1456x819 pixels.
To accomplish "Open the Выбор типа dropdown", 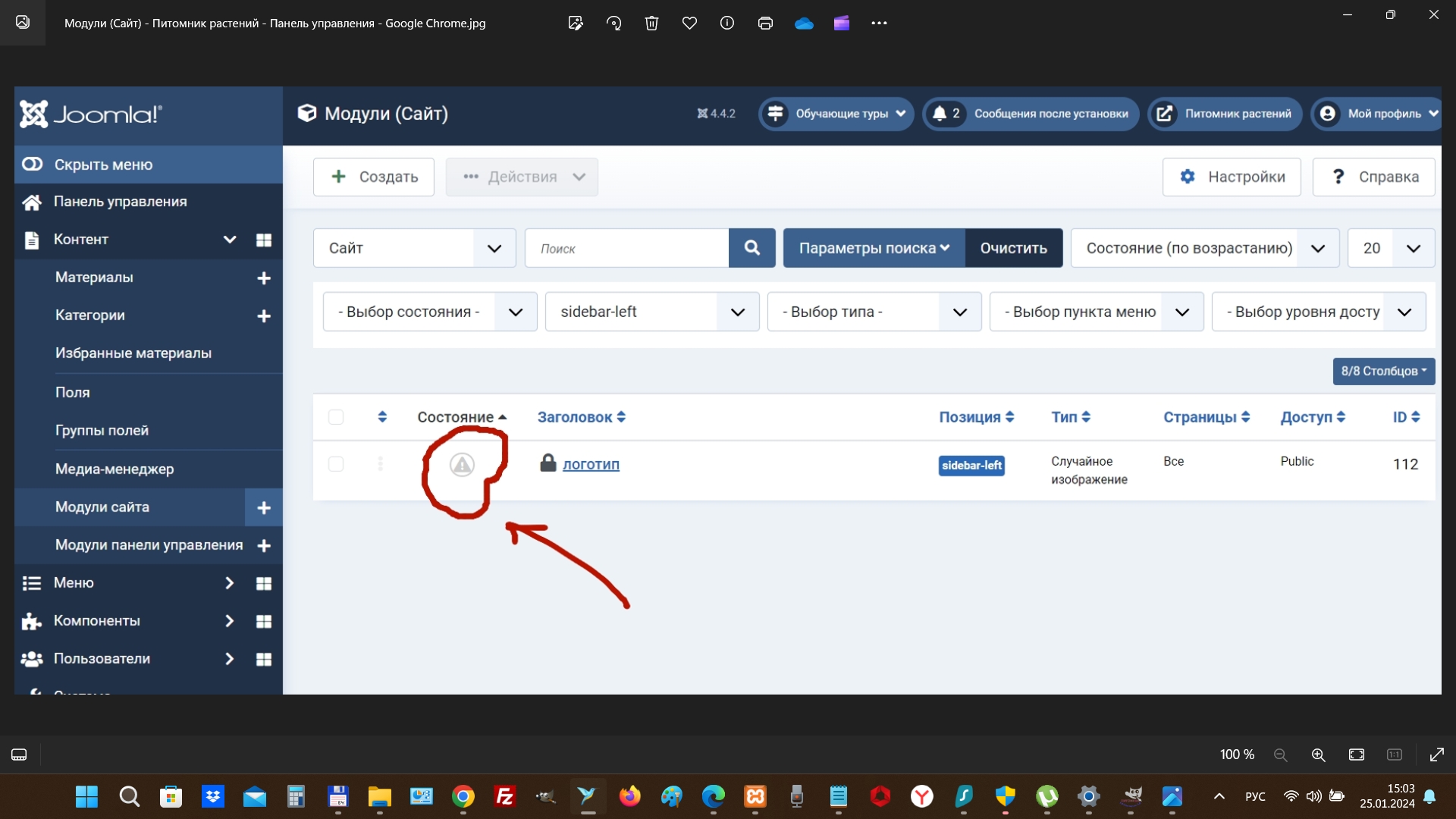I will [874, 312].
